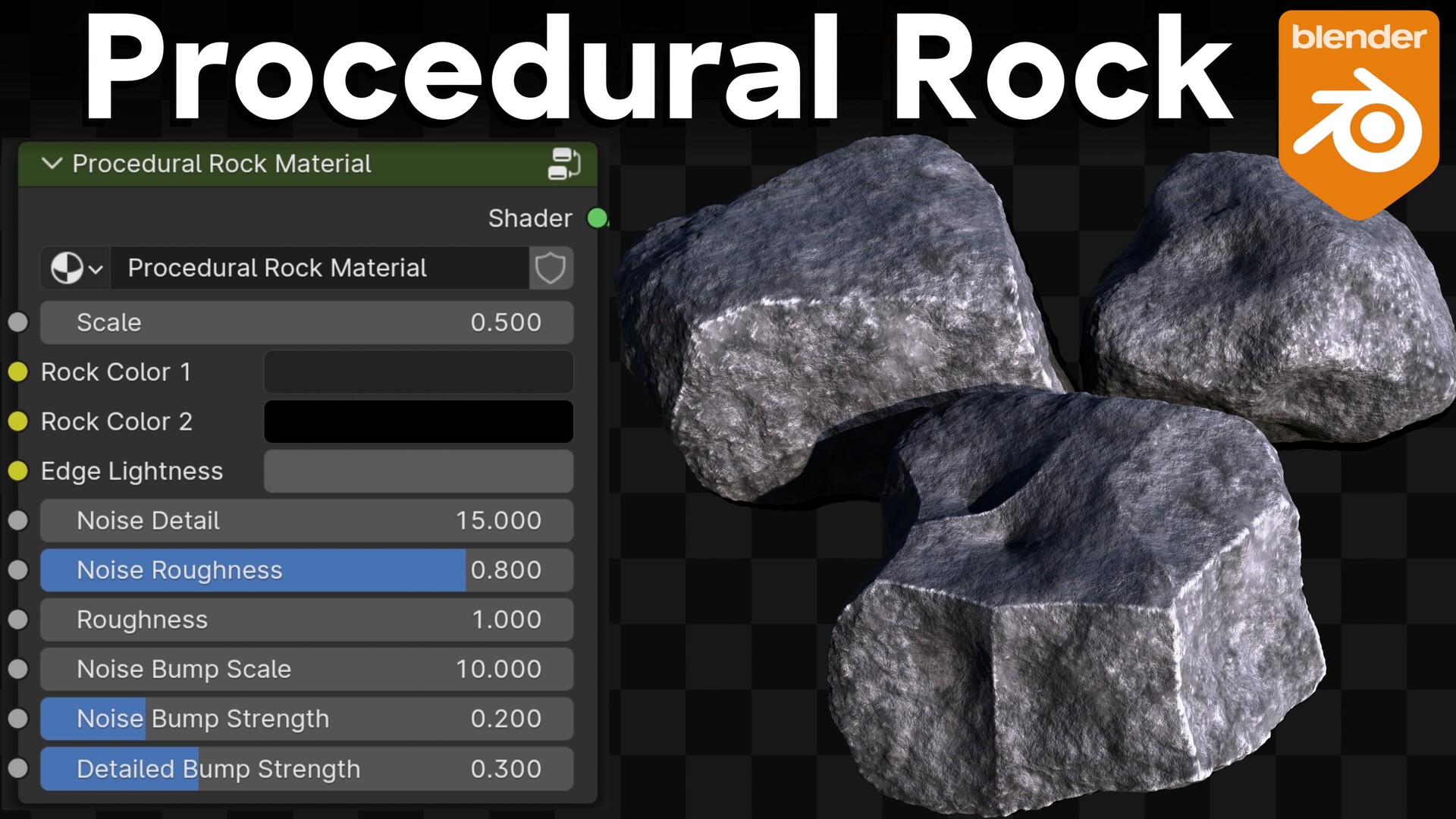1456x819 pixels.
Task: Click the Rock Color 1 swatch
Action: 418,372
